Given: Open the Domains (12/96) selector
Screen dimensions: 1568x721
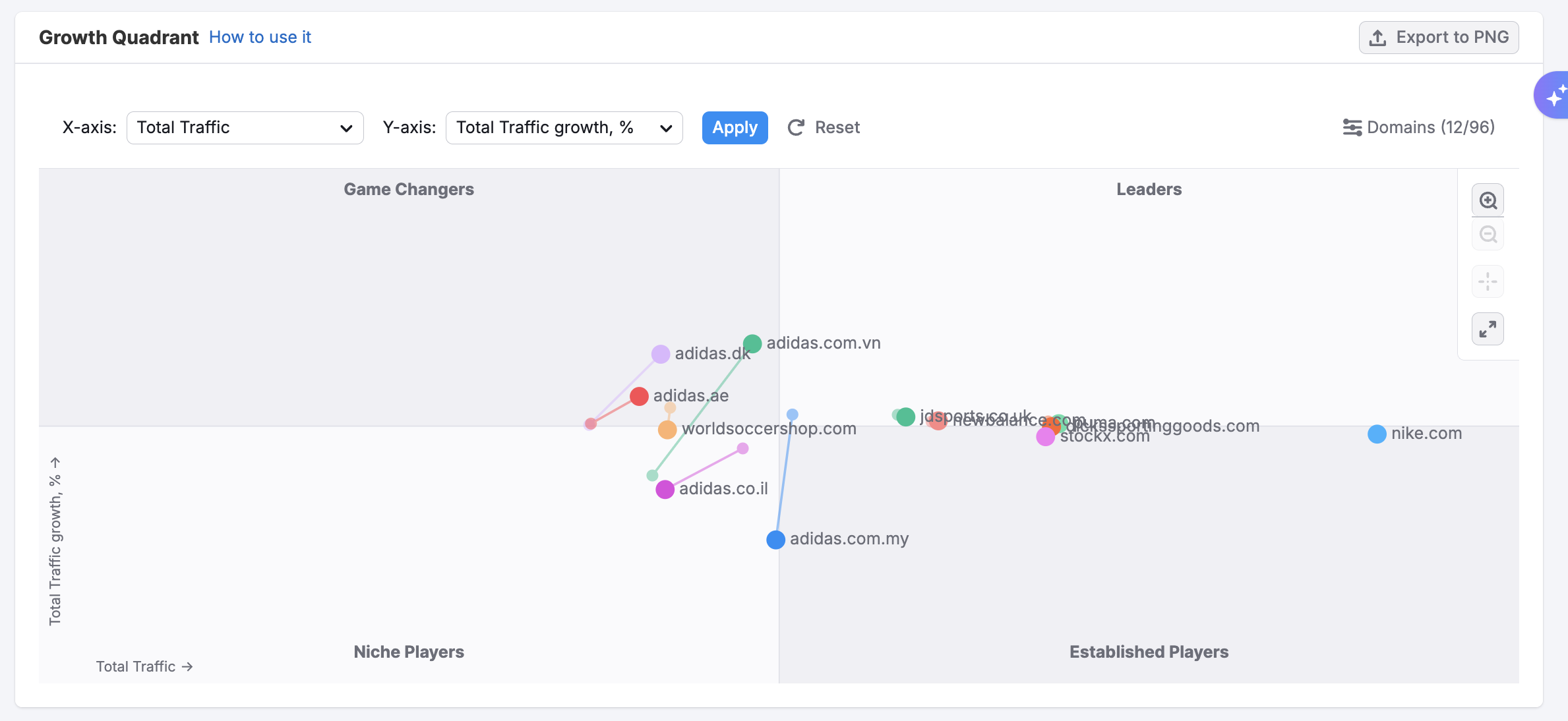Looking at the screenshot, I should point(1430,127).
